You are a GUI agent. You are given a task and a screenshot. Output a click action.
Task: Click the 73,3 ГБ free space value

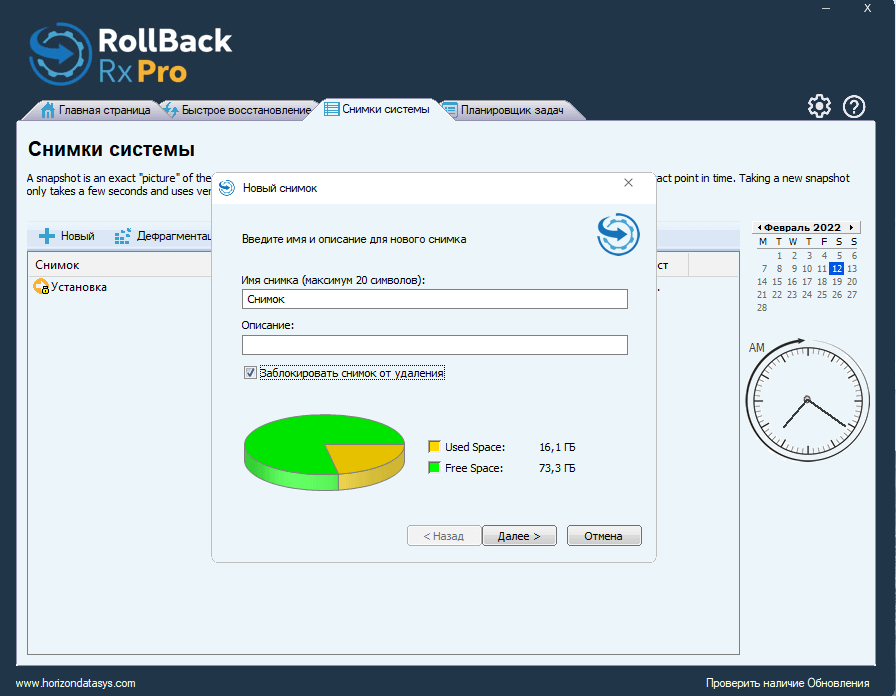[x=557, y=468]
